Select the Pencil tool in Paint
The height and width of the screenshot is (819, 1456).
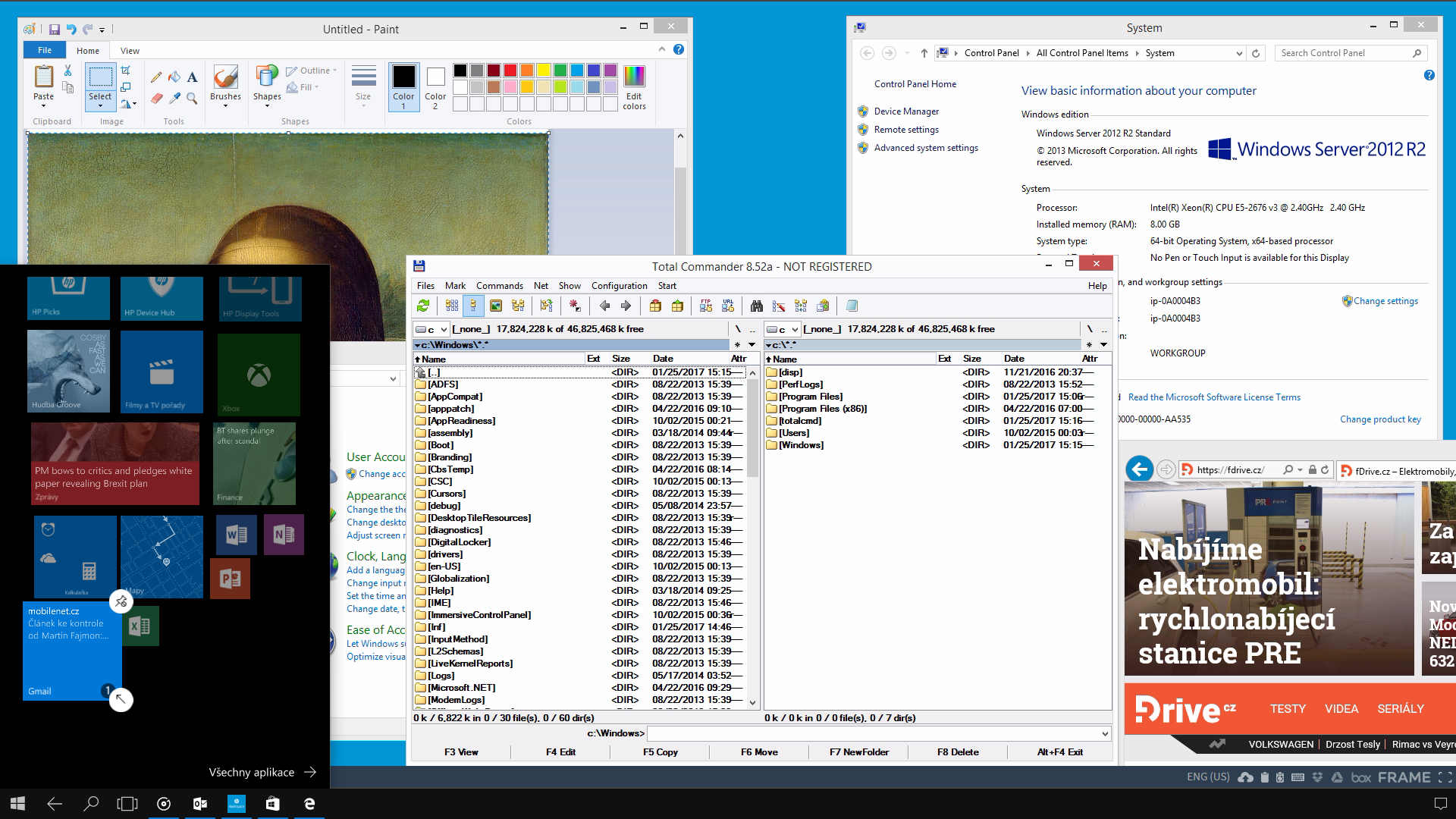(156, 77)
